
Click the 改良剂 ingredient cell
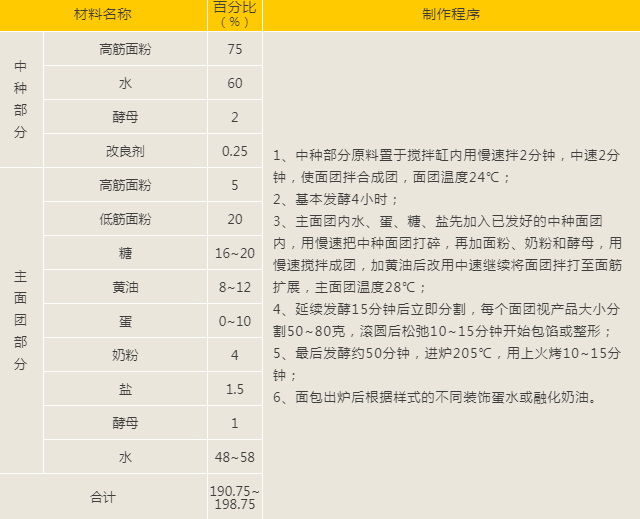pyautogui.click(x=125, y=151)
